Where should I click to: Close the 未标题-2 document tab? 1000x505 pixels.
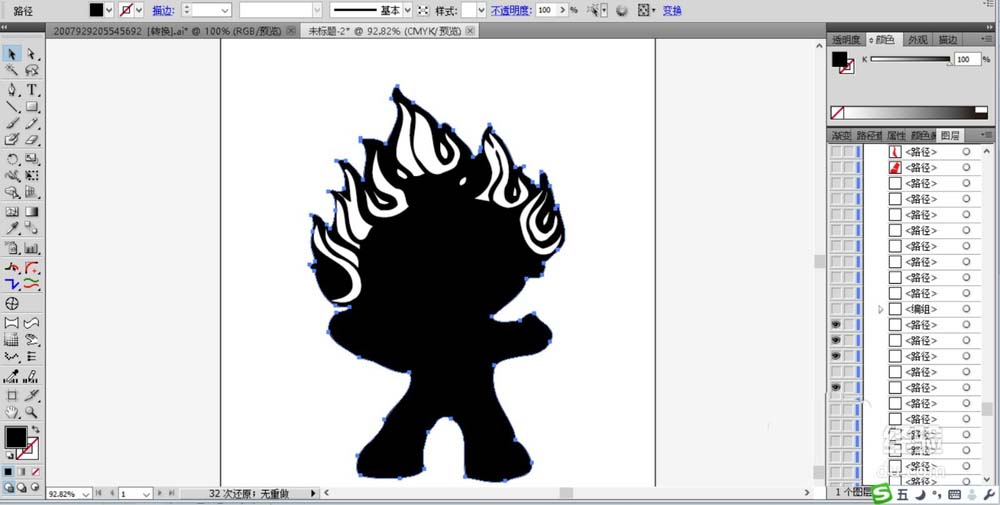click(x=471, y=31)
